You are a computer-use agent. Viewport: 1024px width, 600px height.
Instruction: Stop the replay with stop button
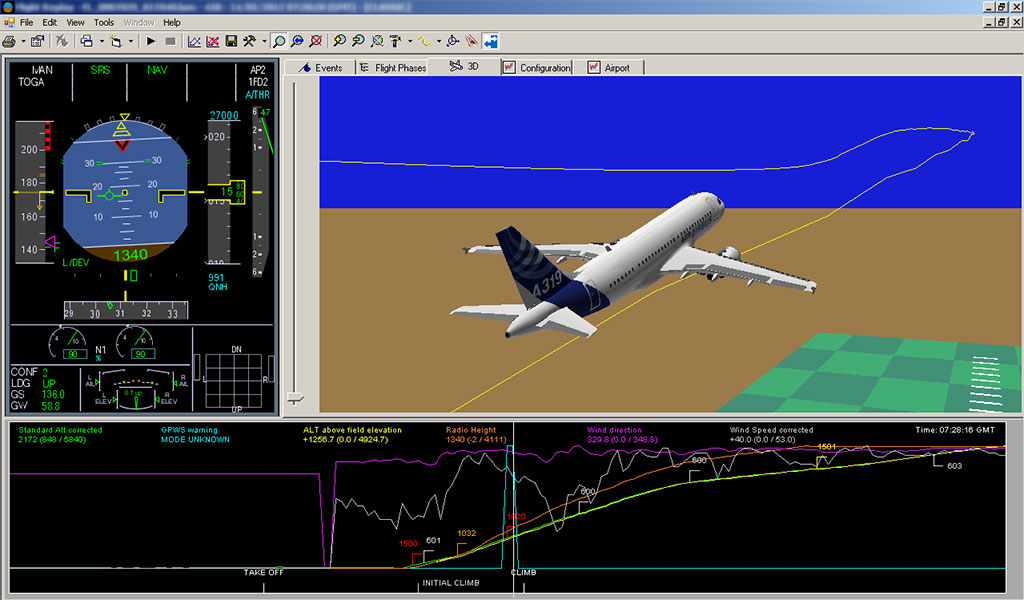click(x=170, y=42)
